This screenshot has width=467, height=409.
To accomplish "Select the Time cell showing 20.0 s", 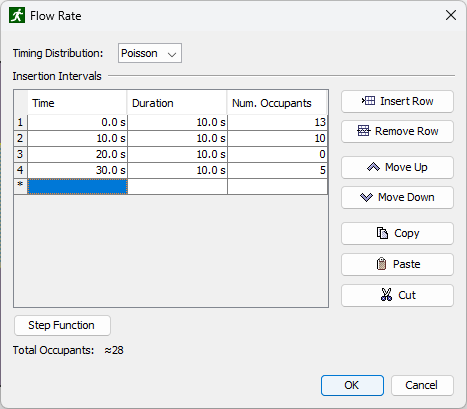I will click(x=77, y=154).
